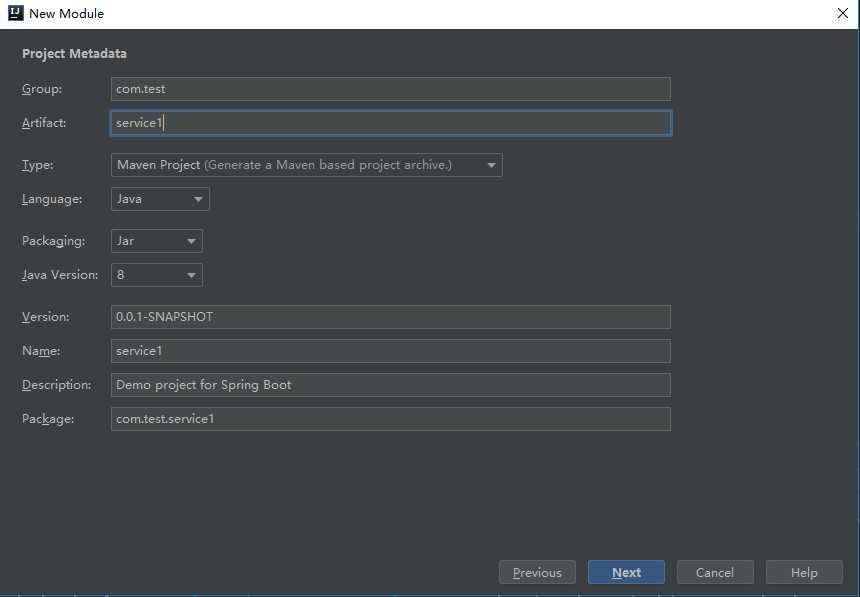Click the Version field with 0.0.1-SNAPSHOT

tap(391, 317)
